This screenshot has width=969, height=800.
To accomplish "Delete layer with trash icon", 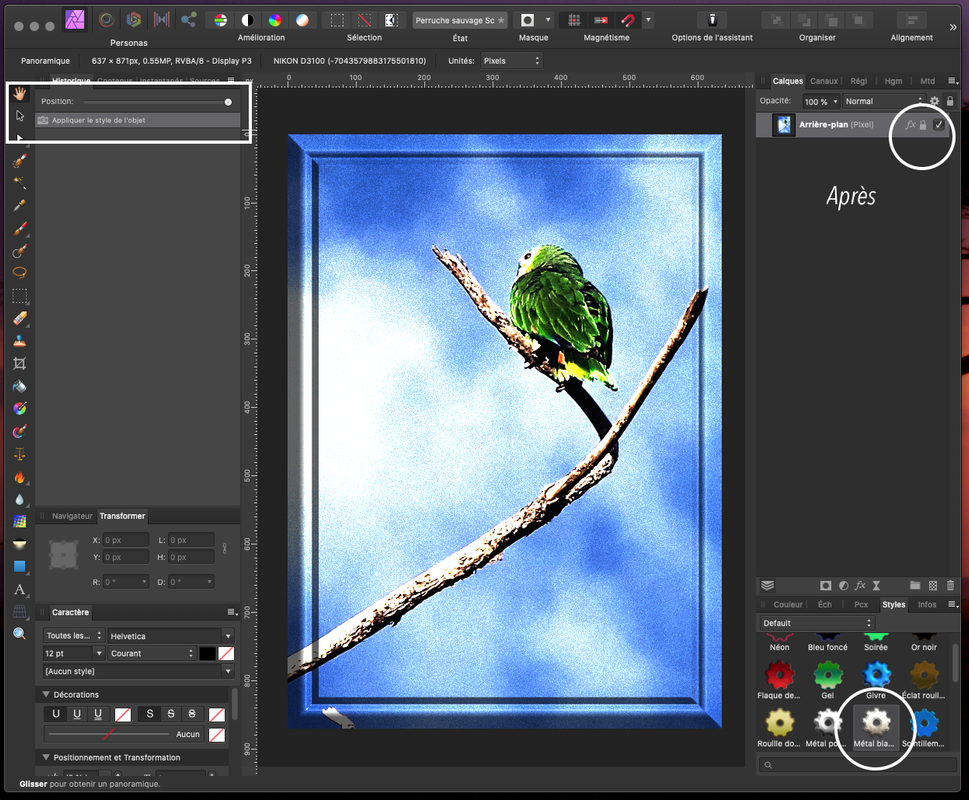I will click(950, 585).
